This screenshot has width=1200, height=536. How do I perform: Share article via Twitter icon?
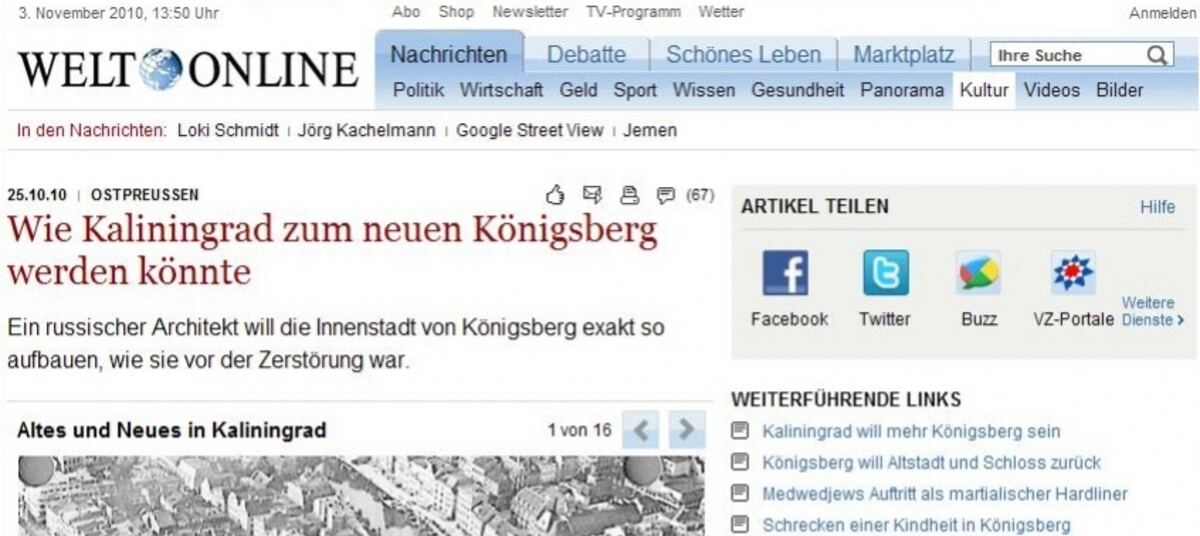click(886, 273)
